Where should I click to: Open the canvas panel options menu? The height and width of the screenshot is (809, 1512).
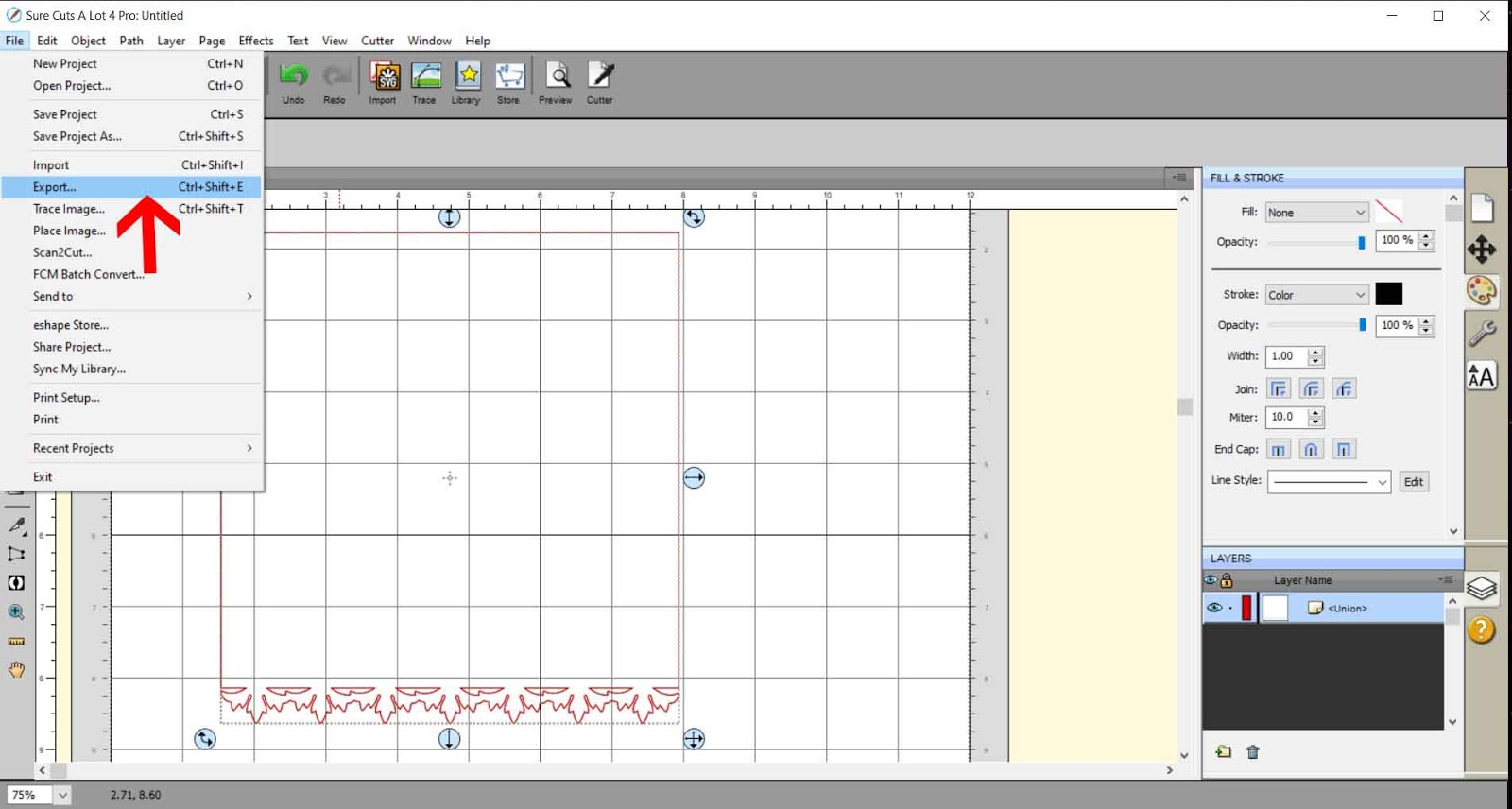tap(1179, 178)
